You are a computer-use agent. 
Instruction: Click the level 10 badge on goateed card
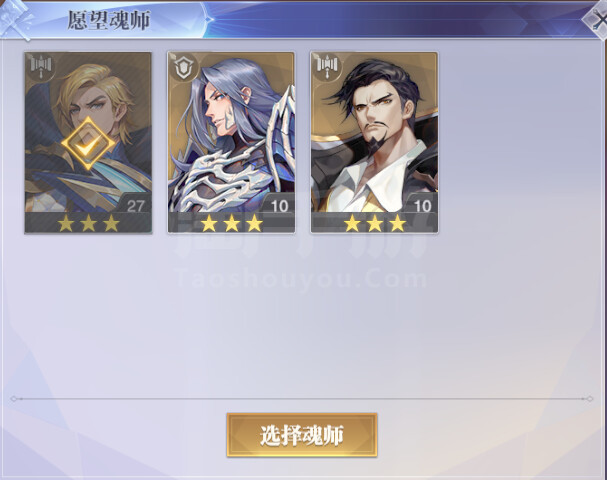pyautogui.click(x=422, y=206)
